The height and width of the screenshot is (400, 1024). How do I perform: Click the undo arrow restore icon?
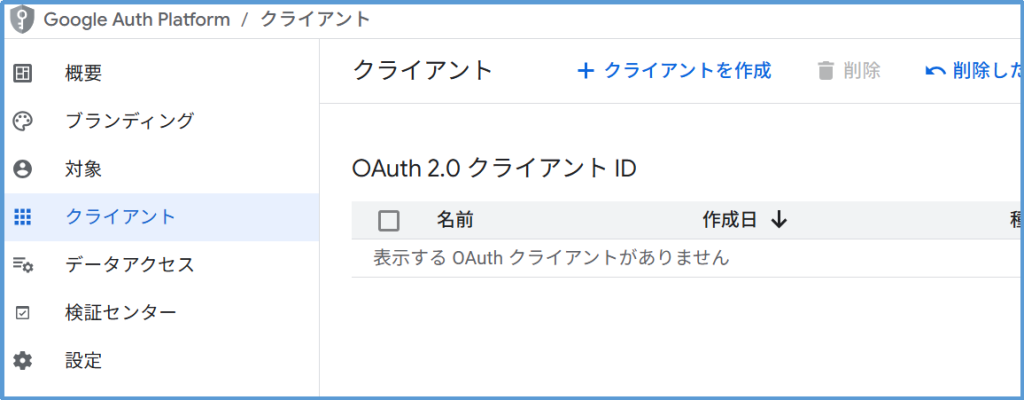pos(935,71)
